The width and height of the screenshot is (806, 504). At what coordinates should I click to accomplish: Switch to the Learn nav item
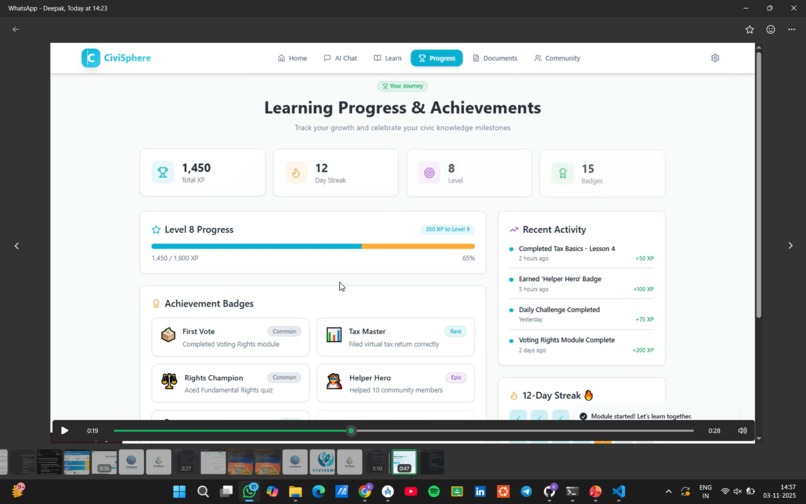(388, 58)
